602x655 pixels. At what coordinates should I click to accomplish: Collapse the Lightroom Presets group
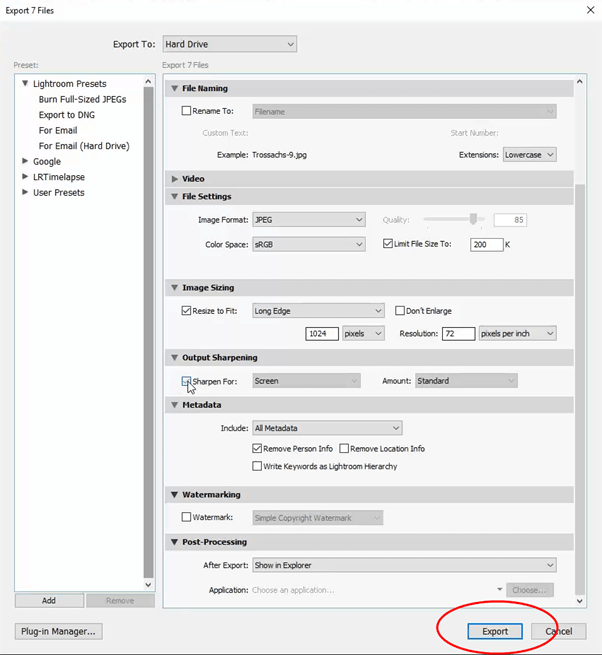click(x=25, y=84)
